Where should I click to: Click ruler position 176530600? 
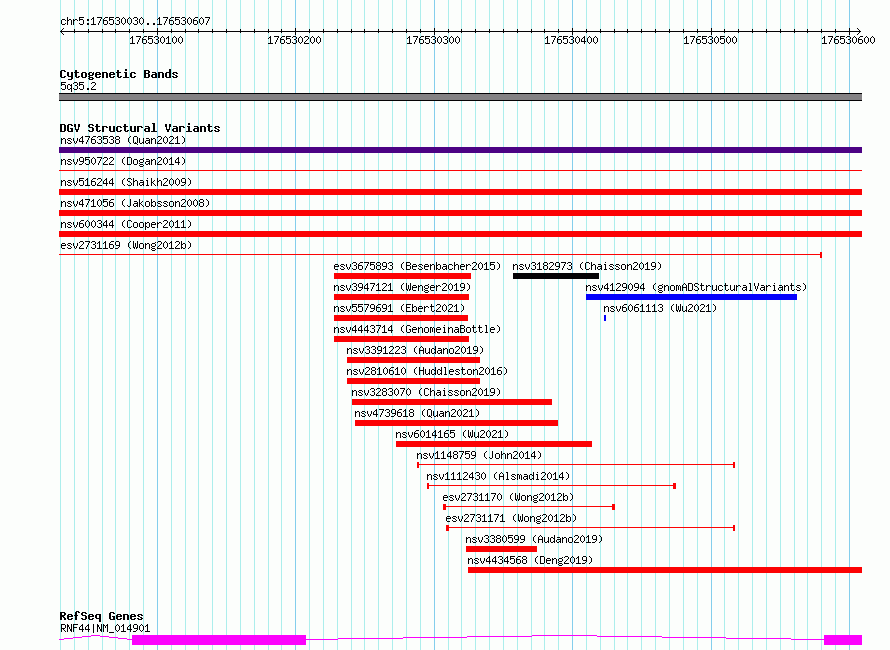click(849, 40)
